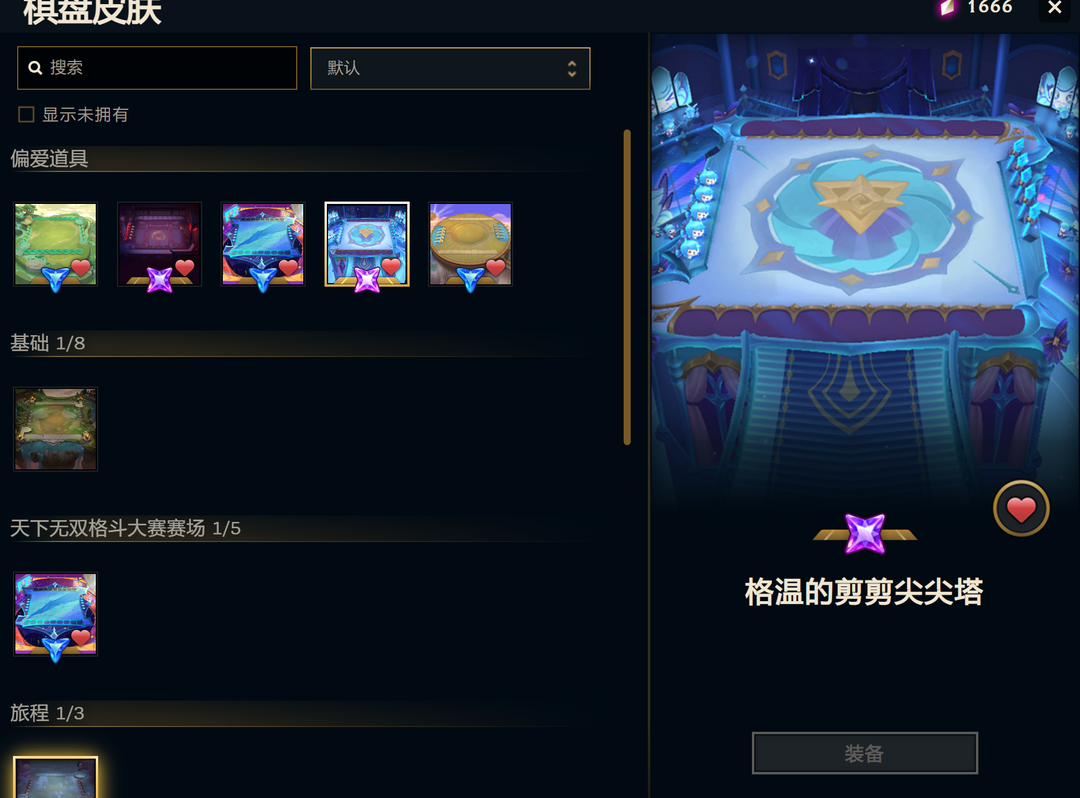Select arena under 天下无双格斗大赛赛场 section
1080x798 pixels.
click(x=56, y=614)
